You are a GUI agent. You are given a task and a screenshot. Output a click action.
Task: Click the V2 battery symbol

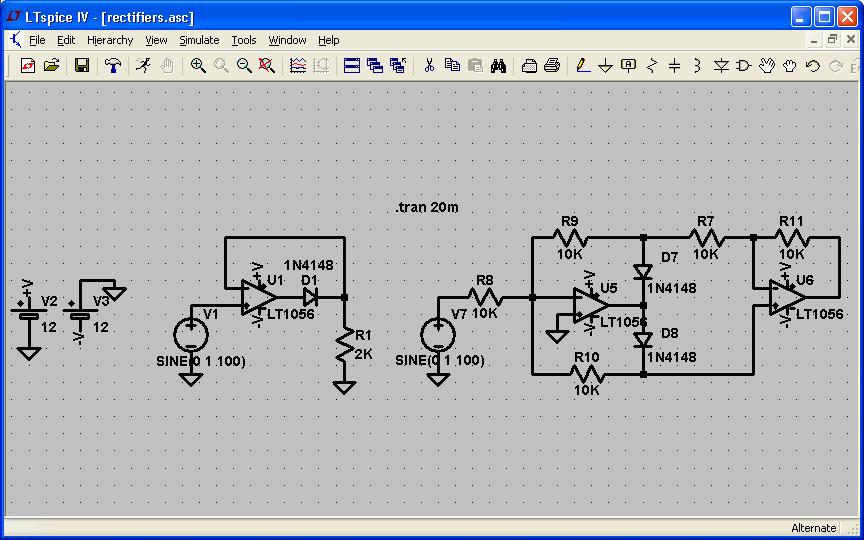[29, 314]
